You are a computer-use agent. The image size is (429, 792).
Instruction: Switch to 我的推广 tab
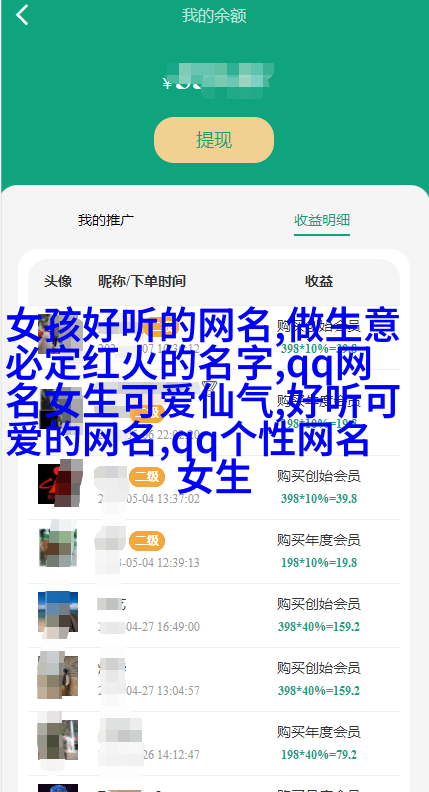click(106, 220)
